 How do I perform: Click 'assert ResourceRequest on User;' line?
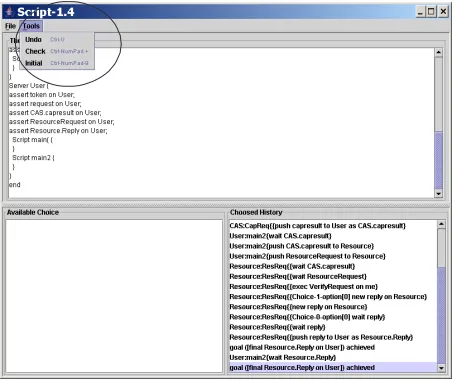pos(62,122)
